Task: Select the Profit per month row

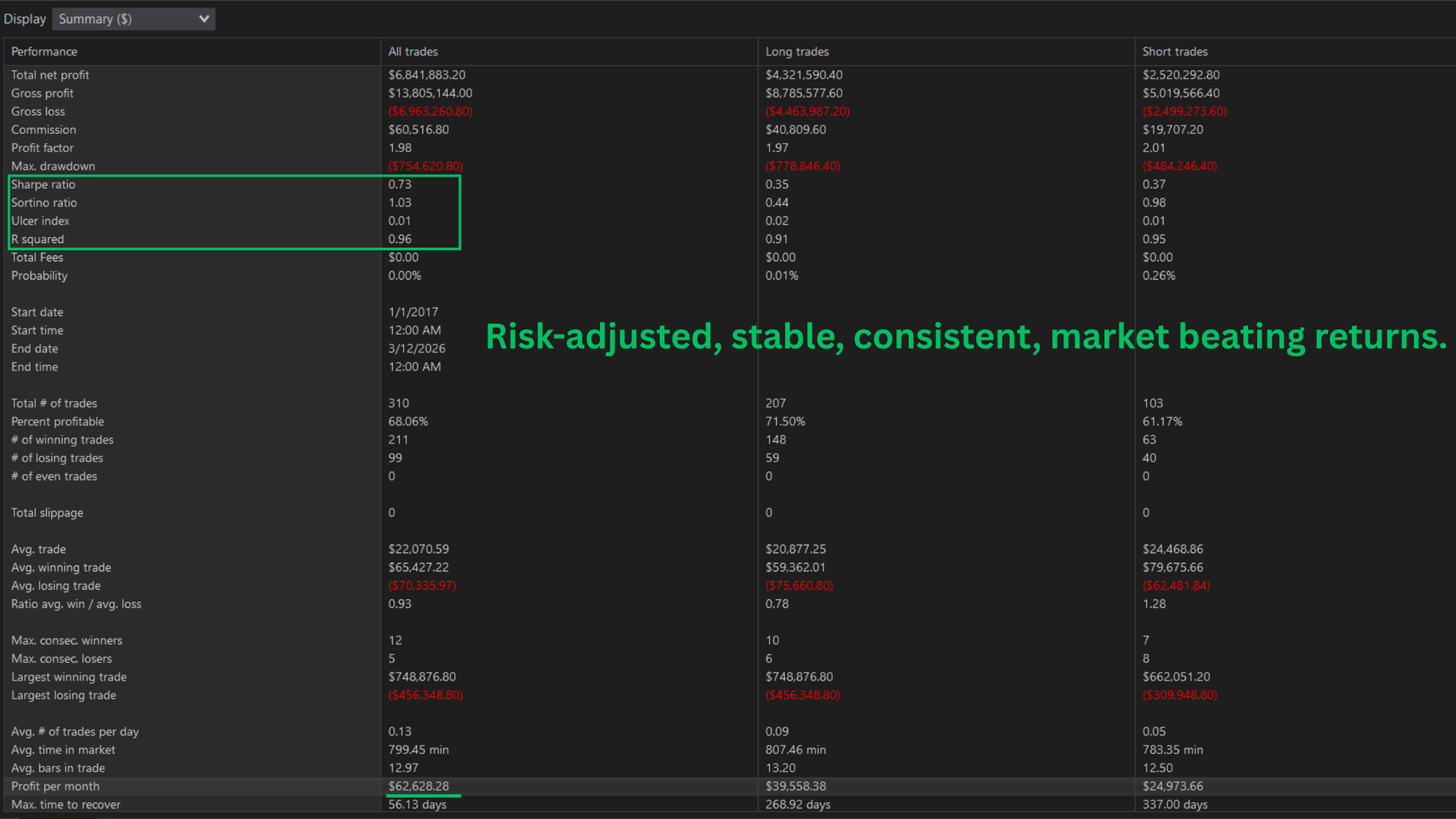Action: click(55, 786)
